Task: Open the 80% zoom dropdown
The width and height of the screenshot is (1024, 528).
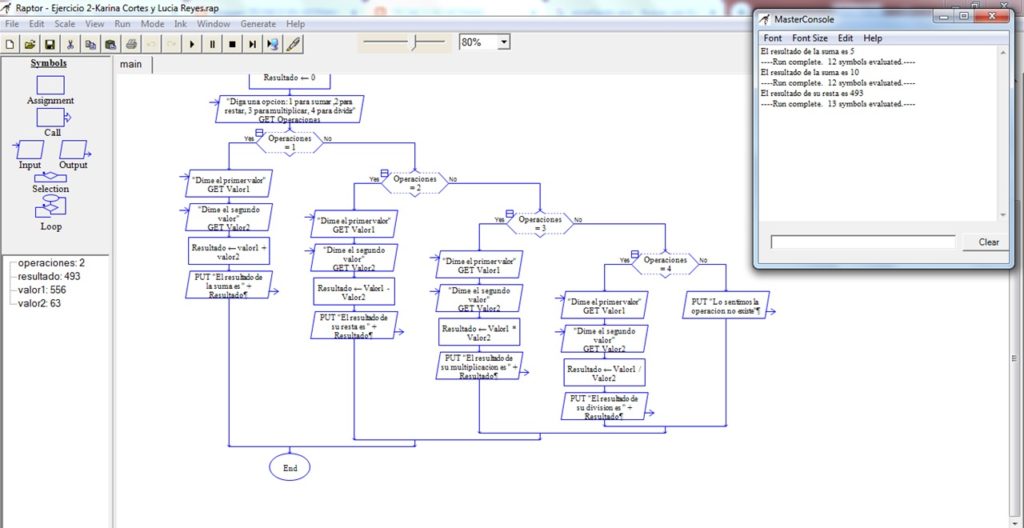Action: 503,42
